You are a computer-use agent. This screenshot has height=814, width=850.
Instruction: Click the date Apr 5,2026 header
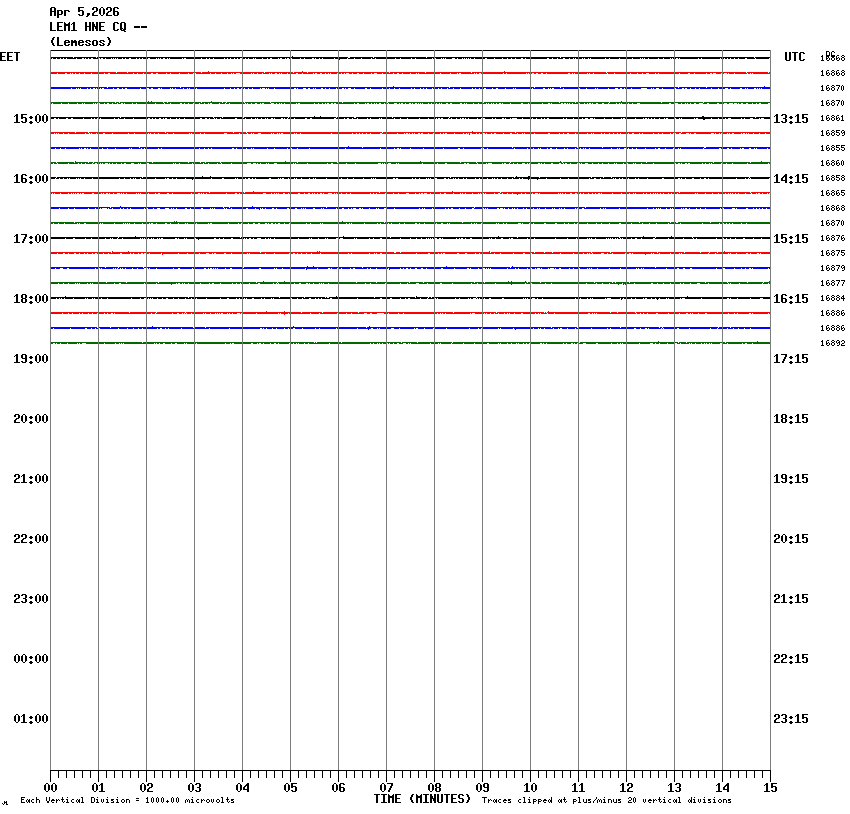84,12
